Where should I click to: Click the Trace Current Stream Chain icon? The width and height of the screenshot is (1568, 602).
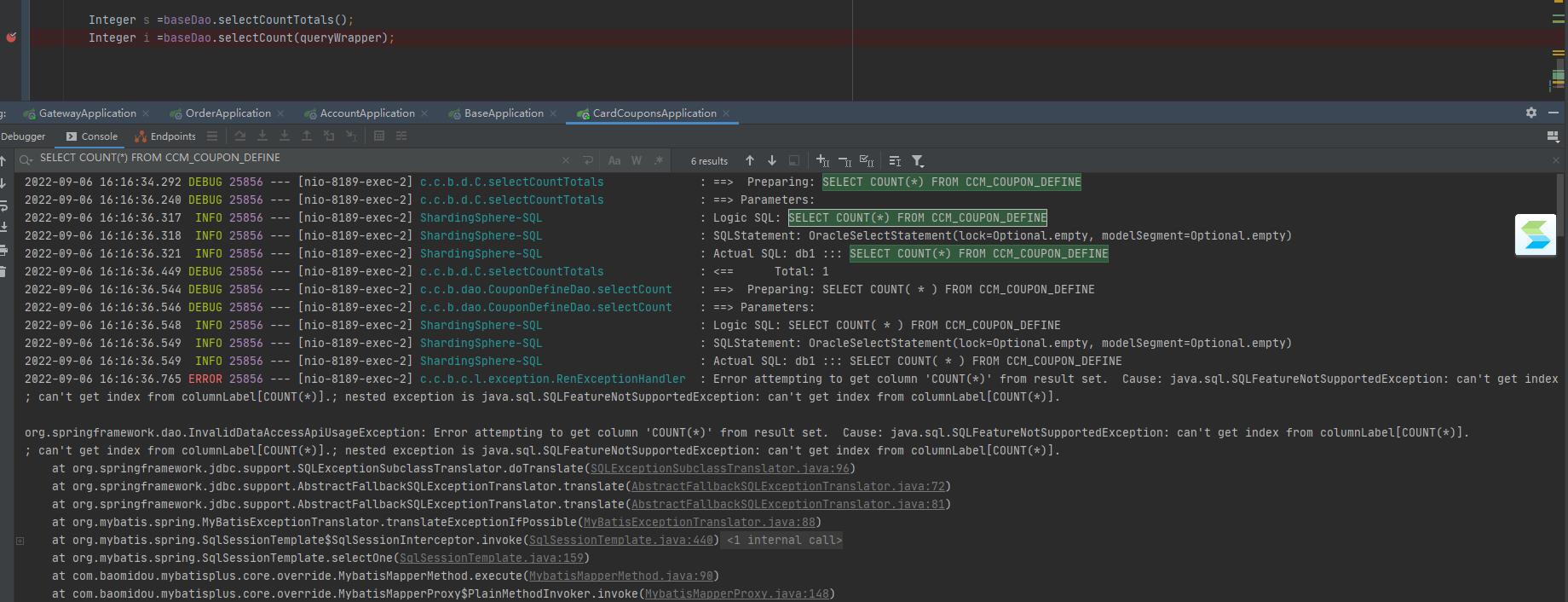pos(401,136)
